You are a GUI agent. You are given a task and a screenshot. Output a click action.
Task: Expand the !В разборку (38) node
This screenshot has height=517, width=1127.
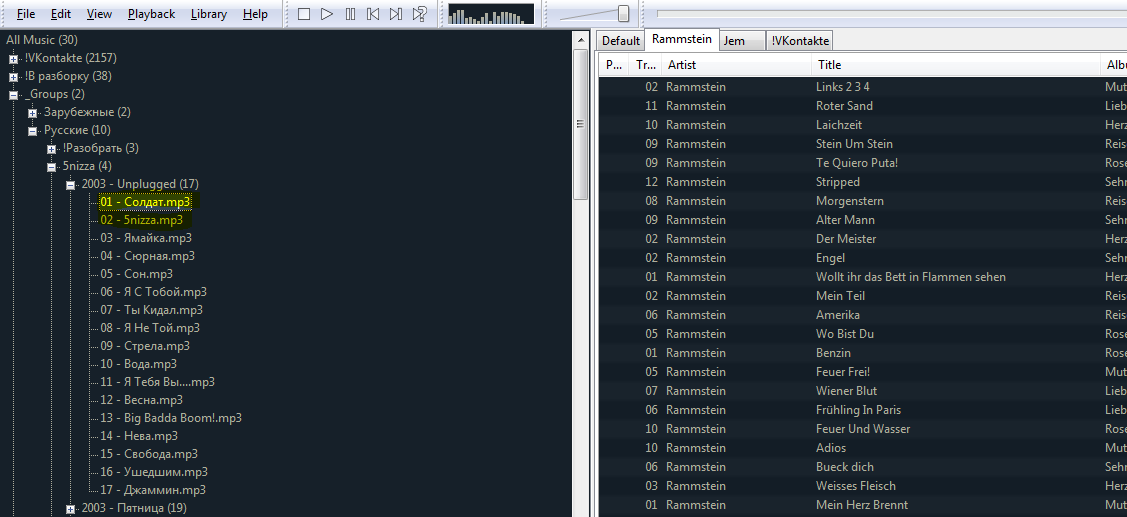14,77
